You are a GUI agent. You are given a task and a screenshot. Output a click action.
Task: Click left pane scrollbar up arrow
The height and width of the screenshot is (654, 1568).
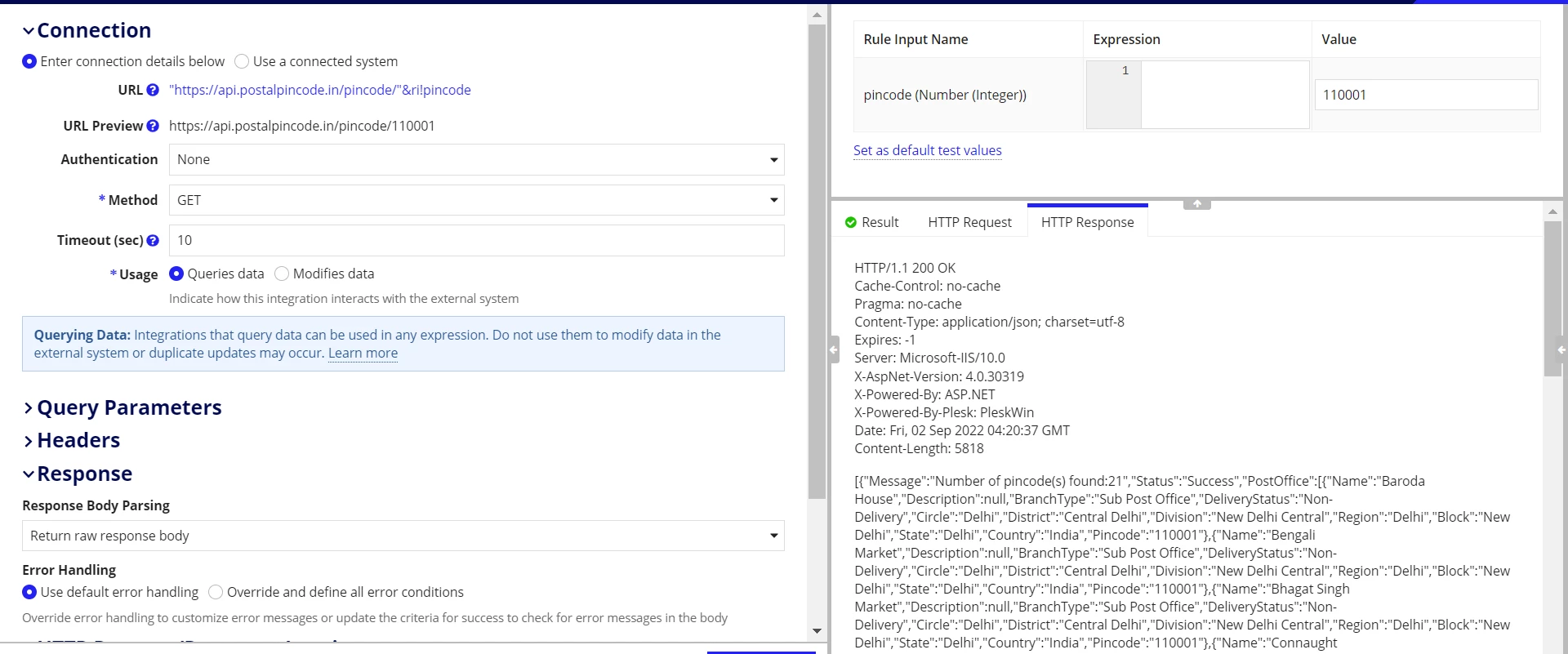pyautogui.click(x=817, y=15)
